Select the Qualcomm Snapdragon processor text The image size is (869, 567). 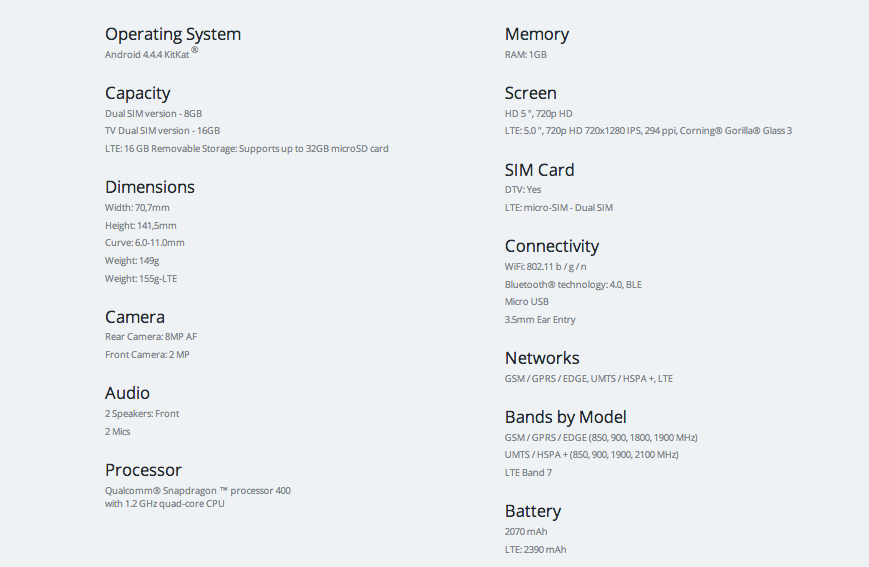pyautogui.click(x=198, y=491)
